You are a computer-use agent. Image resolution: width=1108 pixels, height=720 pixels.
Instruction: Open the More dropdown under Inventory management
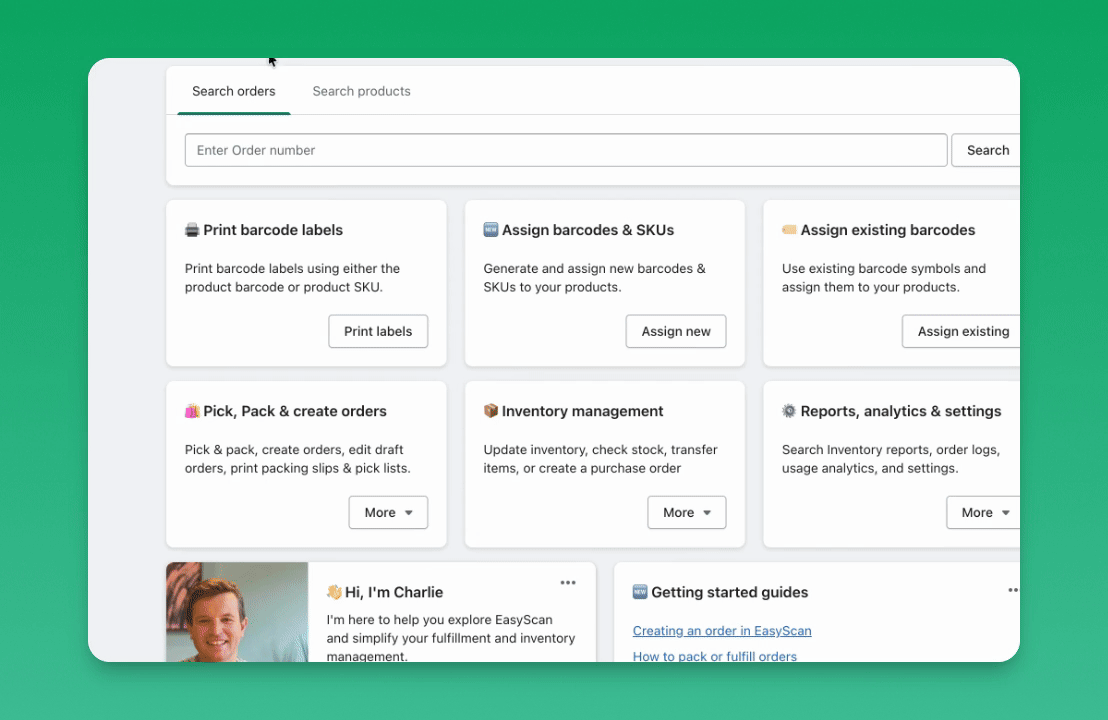687,512
